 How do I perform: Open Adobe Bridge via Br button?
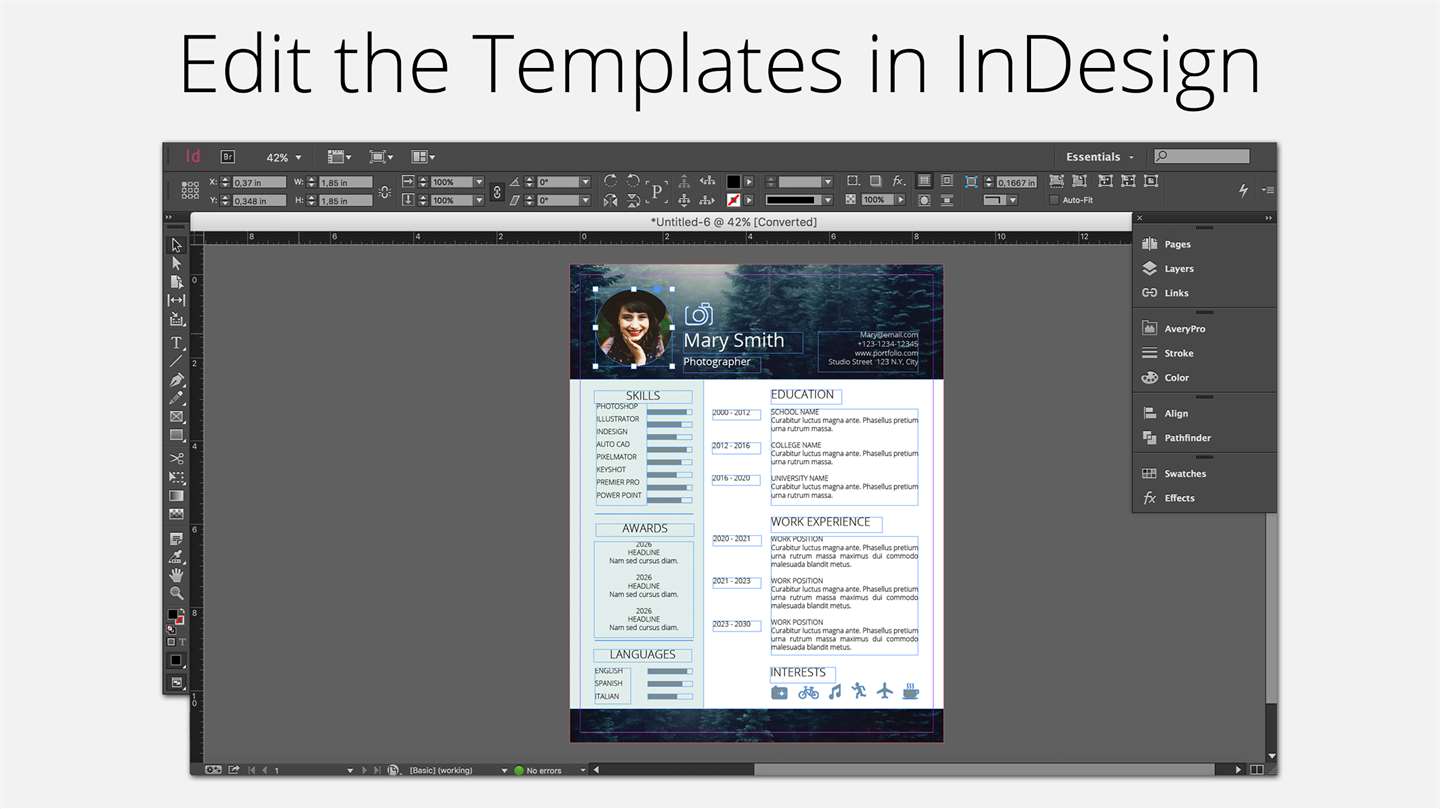[228, 157]
